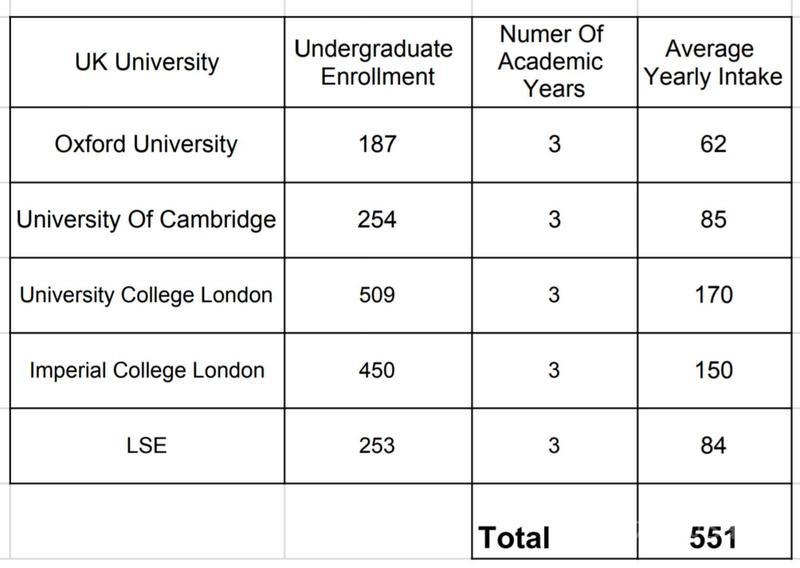Click the yearly intake cell showing 85
This screenshot has height=568, width=800.
[712, 219]
